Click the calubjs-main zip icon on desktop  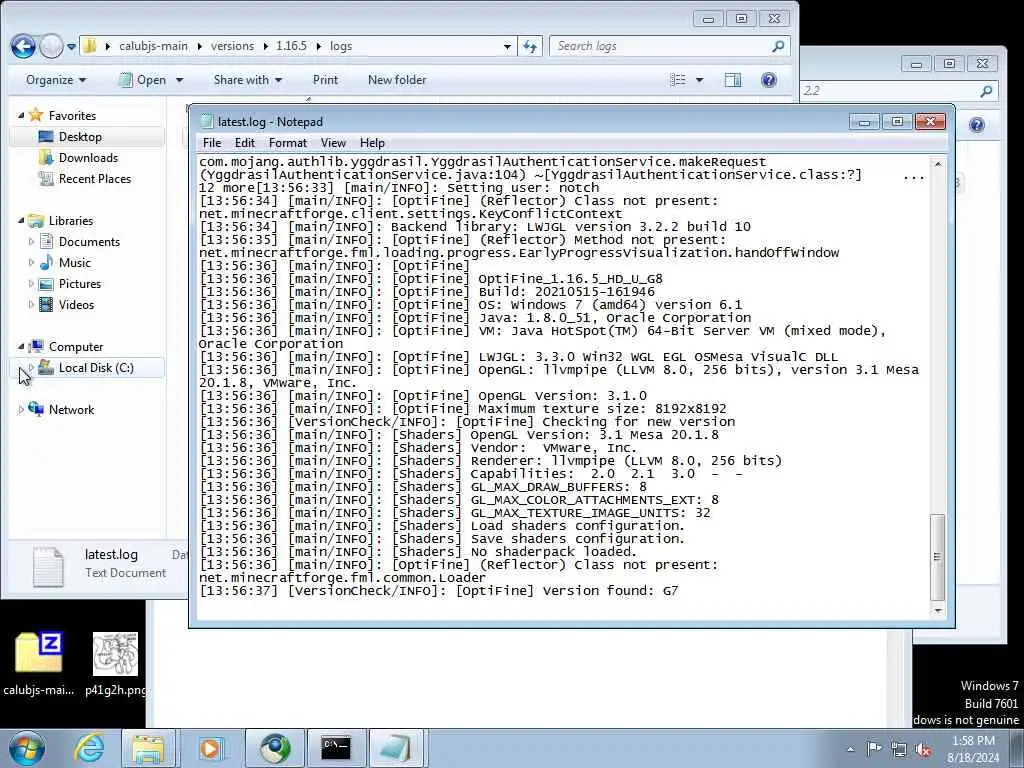click(x=39, y=652)
